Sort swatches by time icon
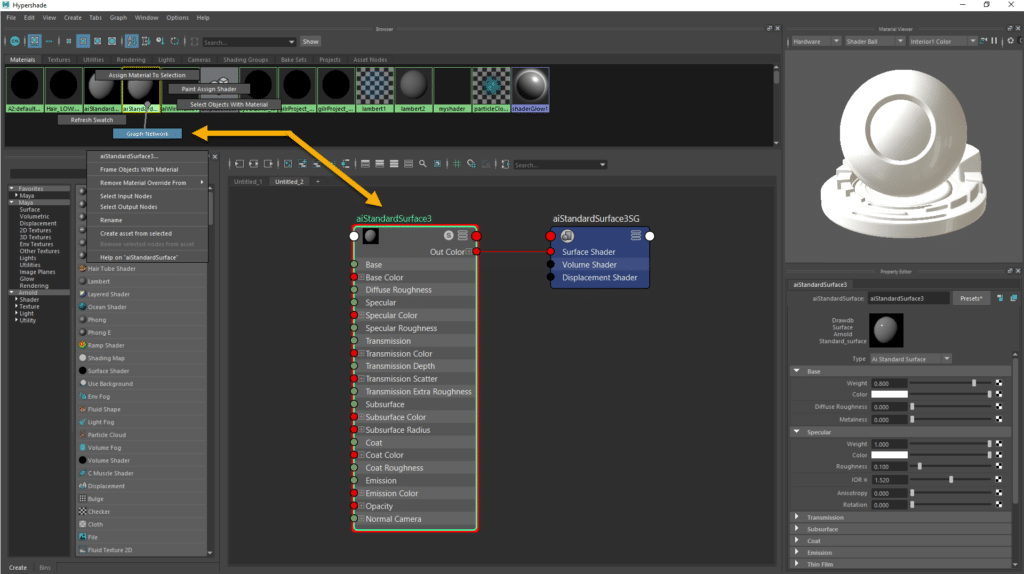The height and width of the screenshot is (574, 1024). point(160,41)
